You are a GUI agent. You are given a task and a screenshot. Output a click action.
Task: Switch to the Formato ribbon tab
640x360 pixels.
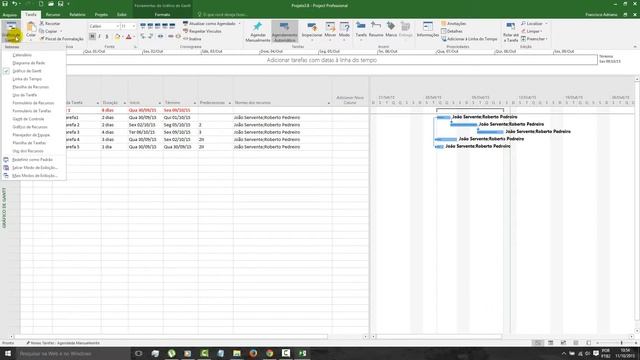pos(162,15)
